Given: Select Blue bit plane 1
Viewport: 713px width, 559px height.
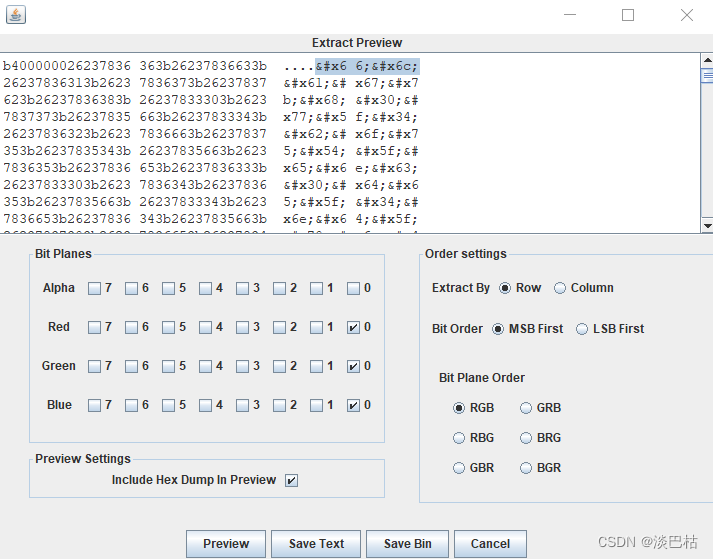Looking at the screenshot, I should (x=316, y=406).
